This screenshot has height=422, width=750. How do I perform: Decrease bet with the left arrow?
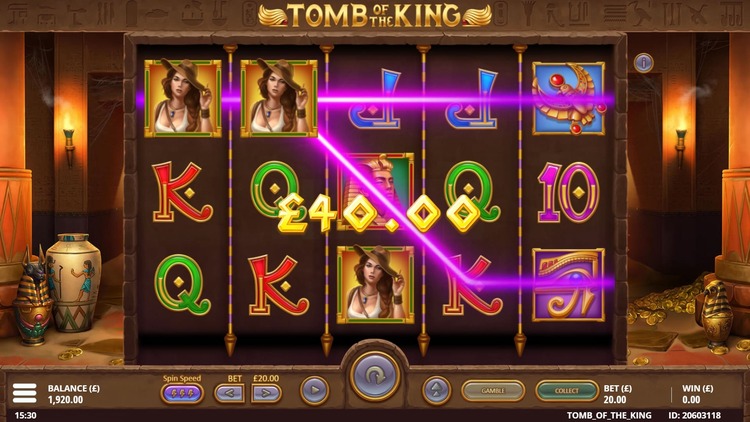pos(229,393)
